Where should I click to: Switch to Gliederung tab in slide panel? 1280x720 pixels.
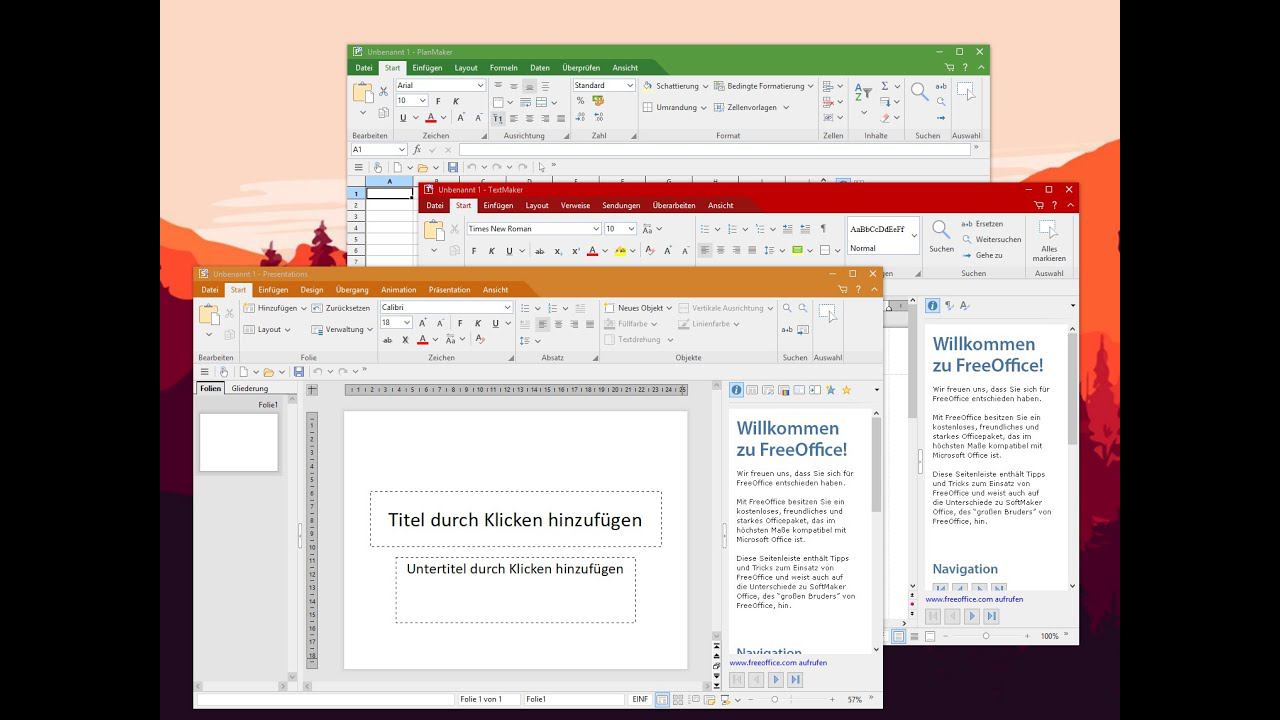tap(249, 389)
